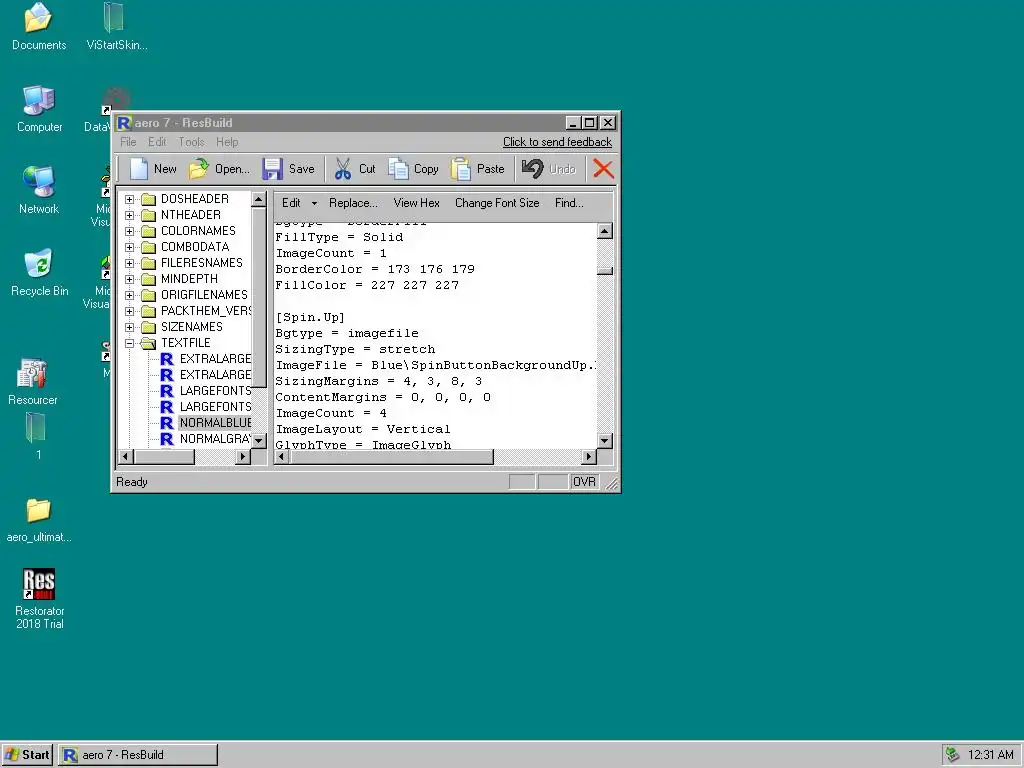Click the Windows Start button

27,755
